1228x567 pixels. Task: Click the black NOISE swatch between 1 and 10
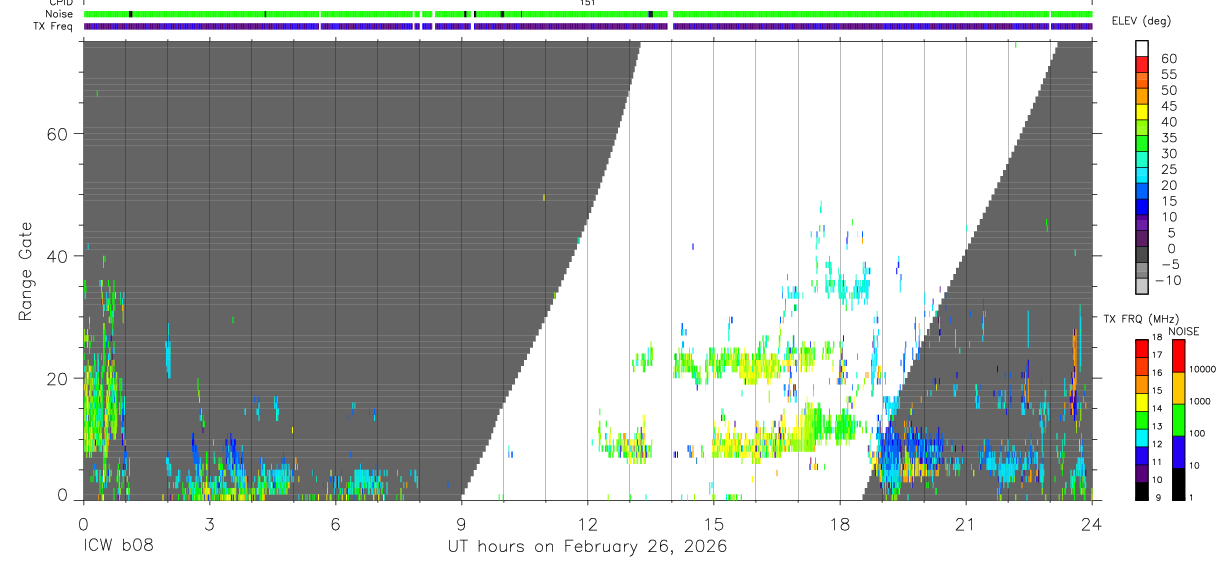pyautogui.click(x=1178, y=484)
